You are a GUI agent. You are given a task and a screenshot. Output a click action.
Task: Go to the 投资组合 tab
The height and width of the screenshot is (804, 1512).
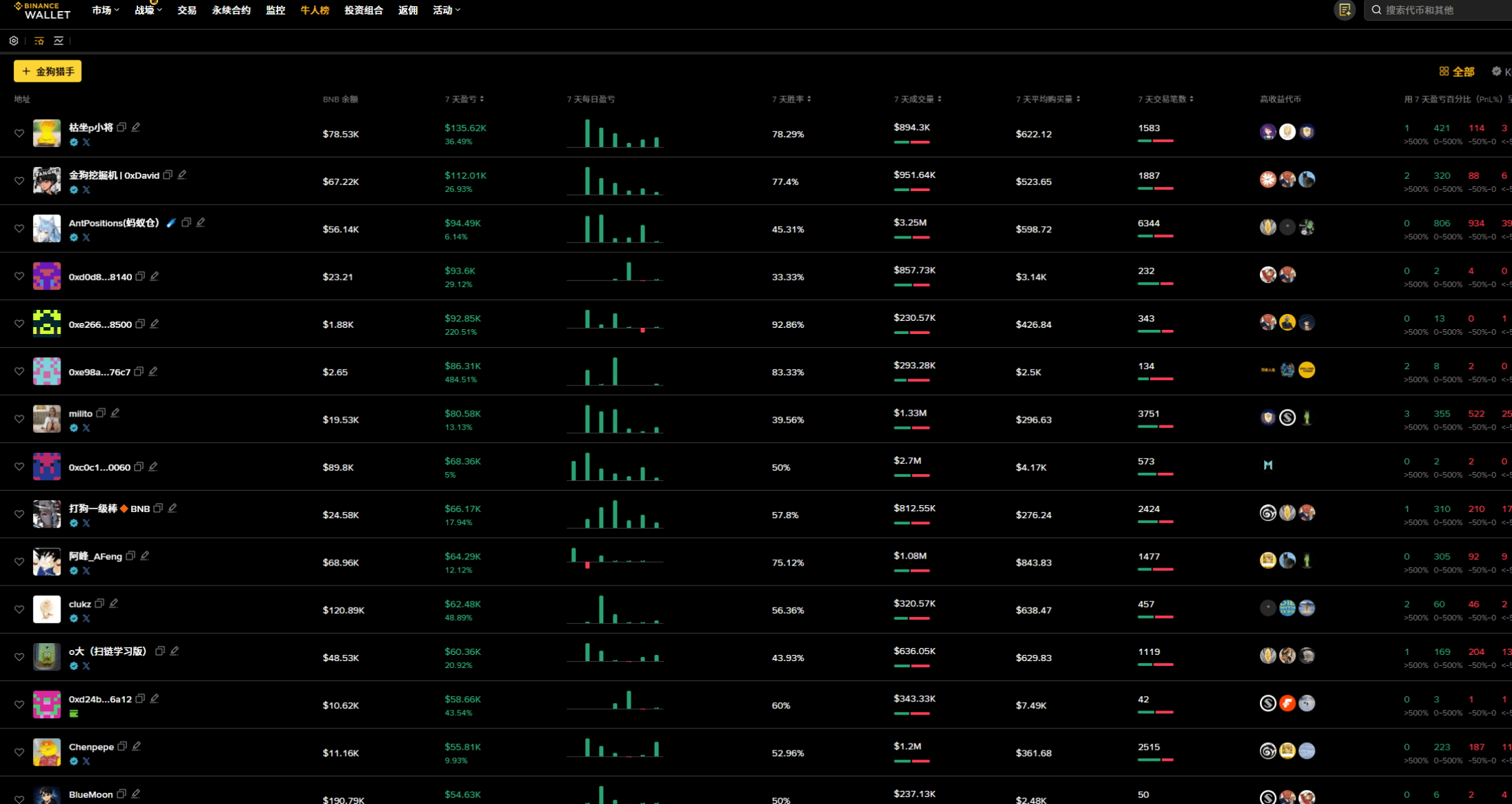coord(363,10)
